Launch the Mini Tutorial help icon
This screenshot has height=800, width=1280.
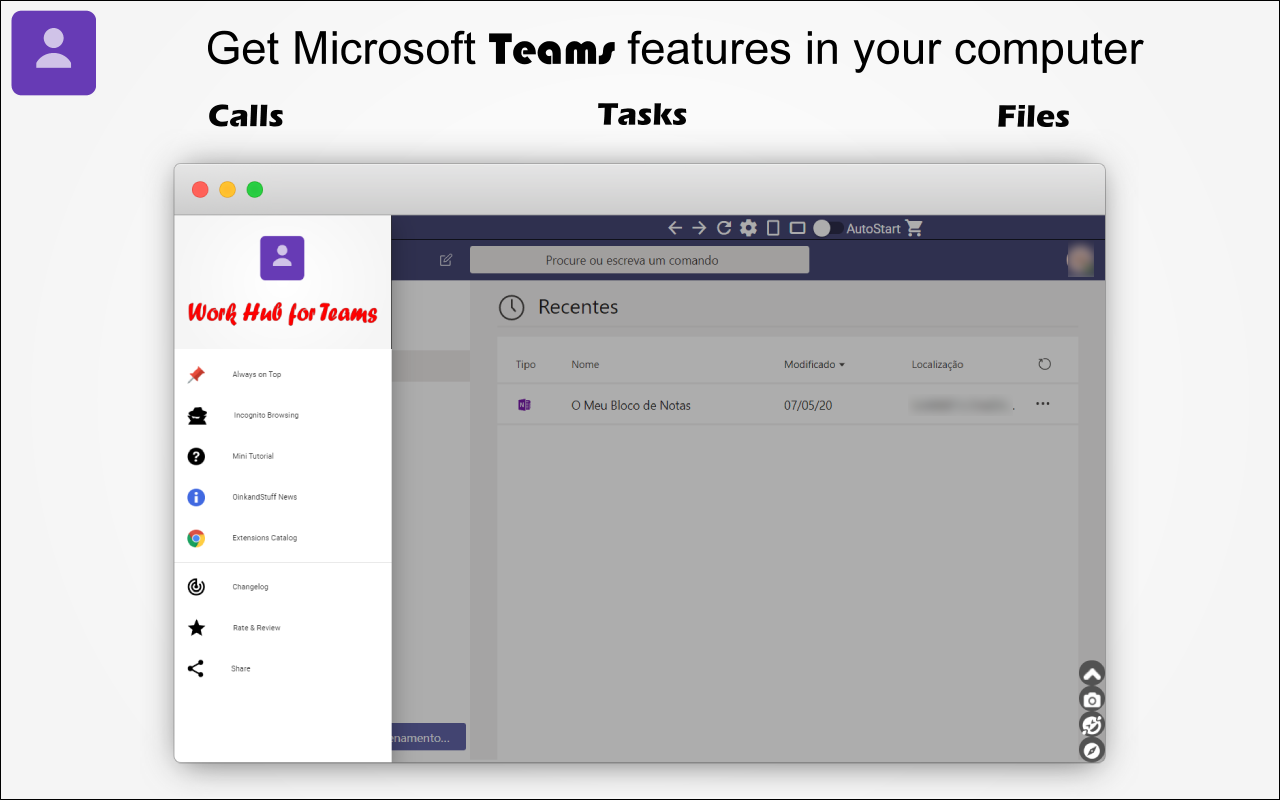coord(196,456)
